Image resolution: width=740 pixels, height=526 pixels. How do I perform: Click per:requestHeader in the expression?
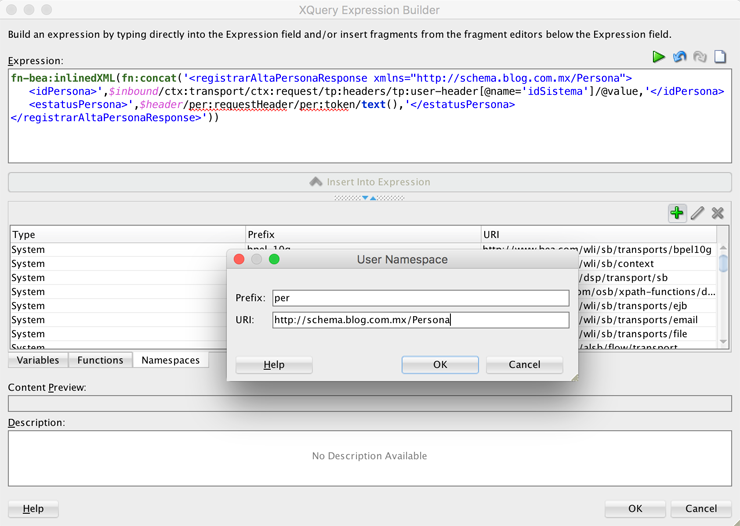pos(238,104)
